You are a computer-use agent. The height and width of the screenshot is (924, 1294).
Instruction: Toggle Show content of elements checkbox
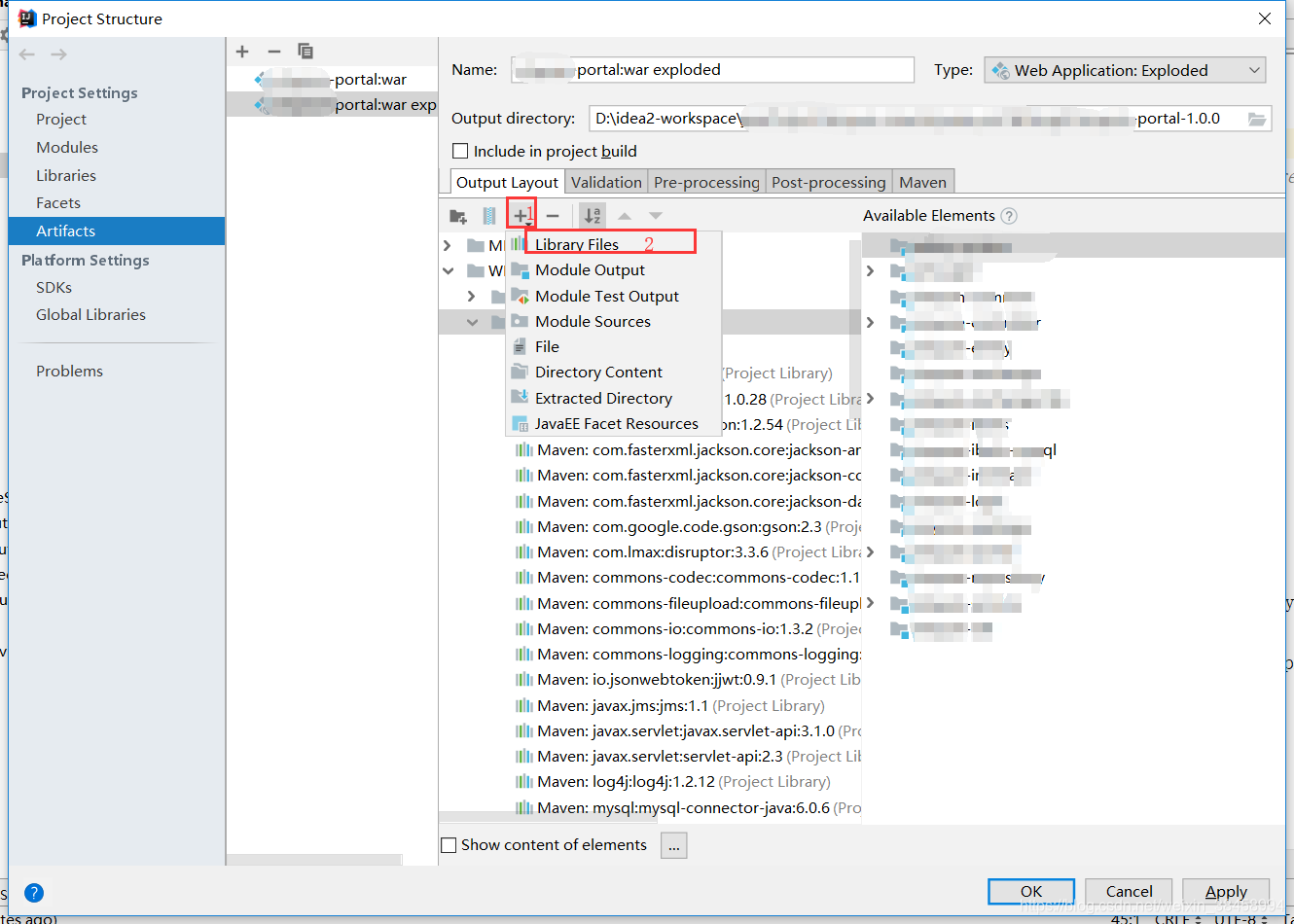click(449, 845)
